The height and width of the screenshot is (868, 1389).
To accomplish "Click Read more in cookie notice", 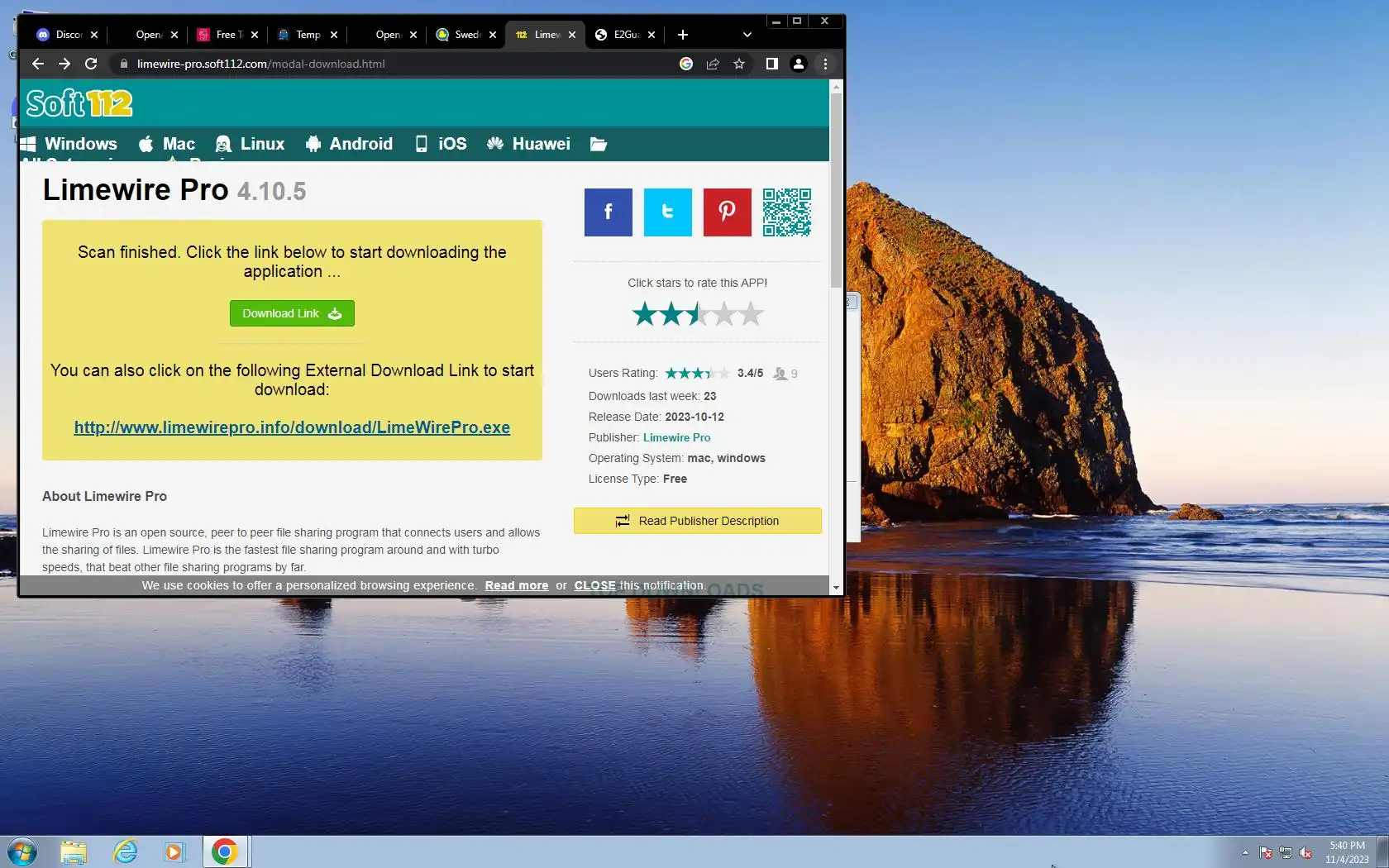I will [516, 585].
